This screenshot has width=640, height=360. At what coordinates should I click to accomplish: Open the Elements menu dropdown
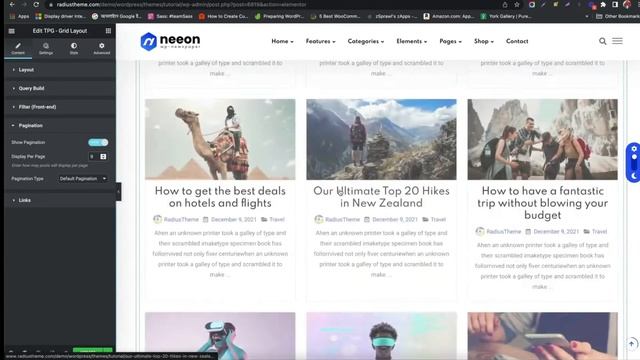coord(412,41)
